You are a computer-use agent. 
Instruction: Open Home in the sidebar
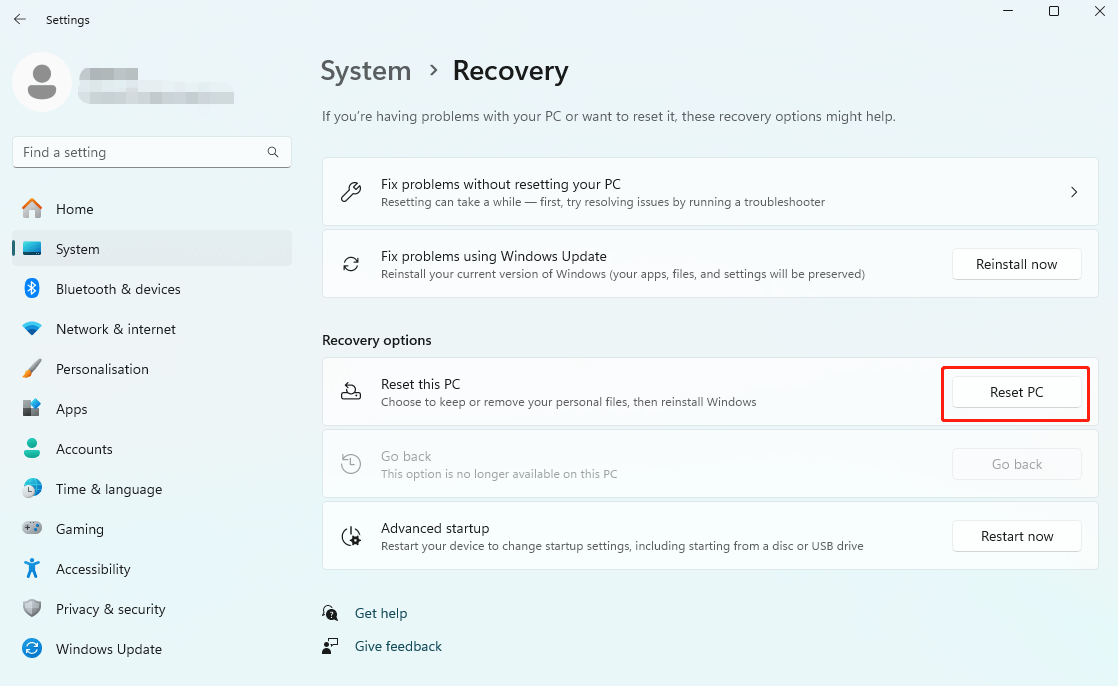point(152,209)
